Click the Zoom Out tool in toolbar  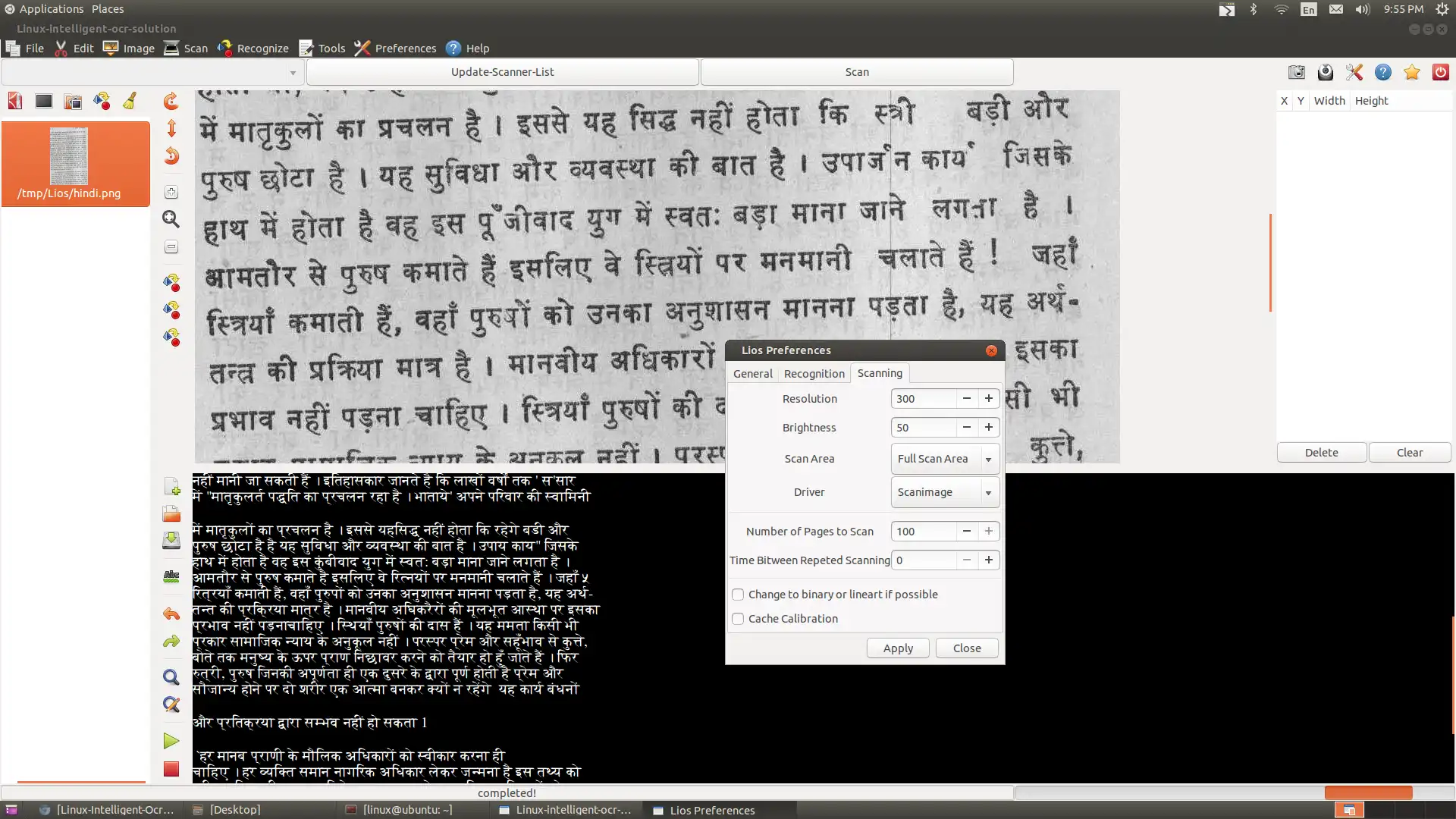172,248
